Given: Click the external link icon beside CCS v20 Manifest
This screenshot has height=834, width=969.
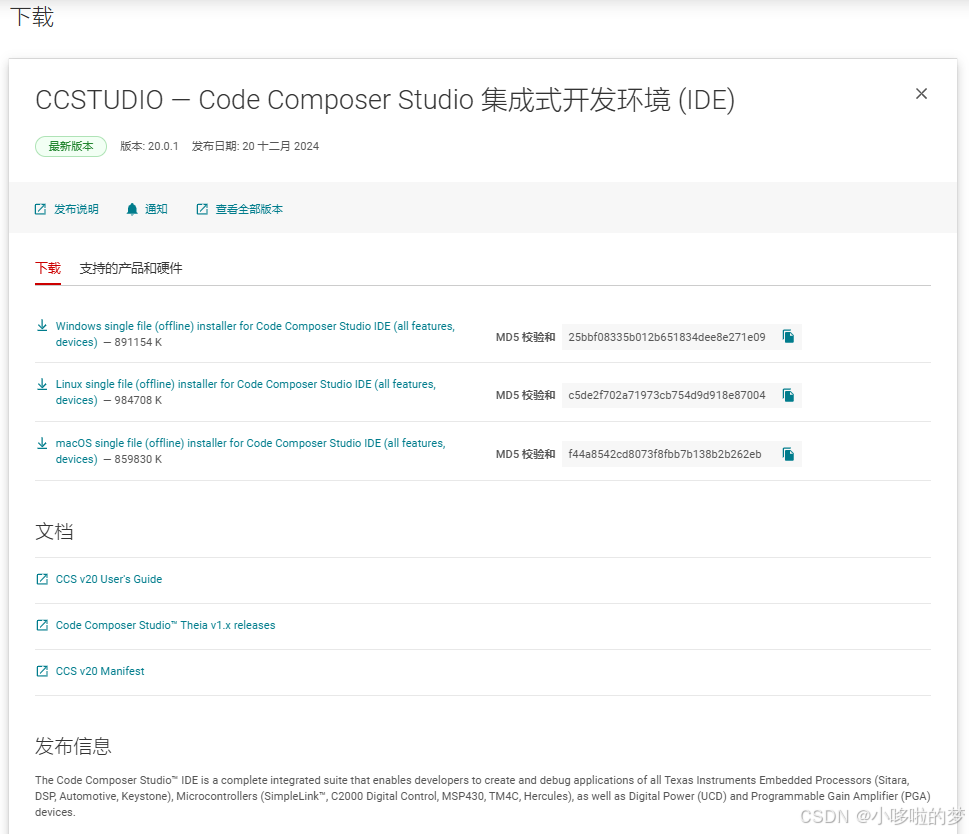Looking at the screenshot, I should point(42,671).
